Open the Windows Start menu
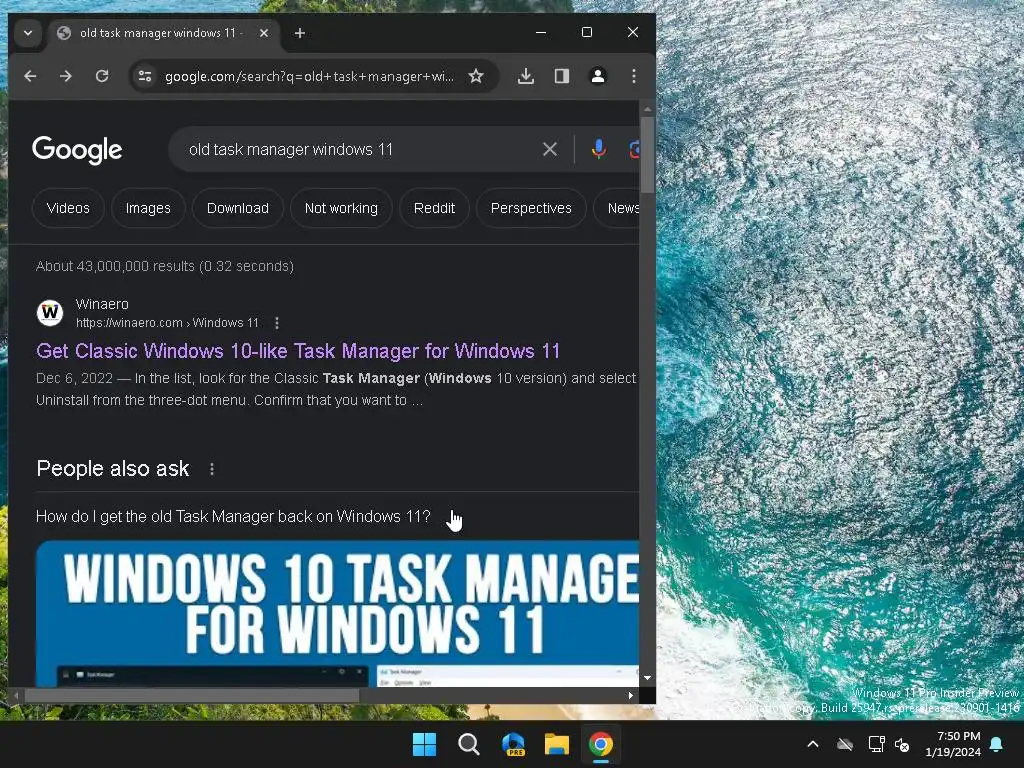This screenshot has width=1024, height=768. 424,744
